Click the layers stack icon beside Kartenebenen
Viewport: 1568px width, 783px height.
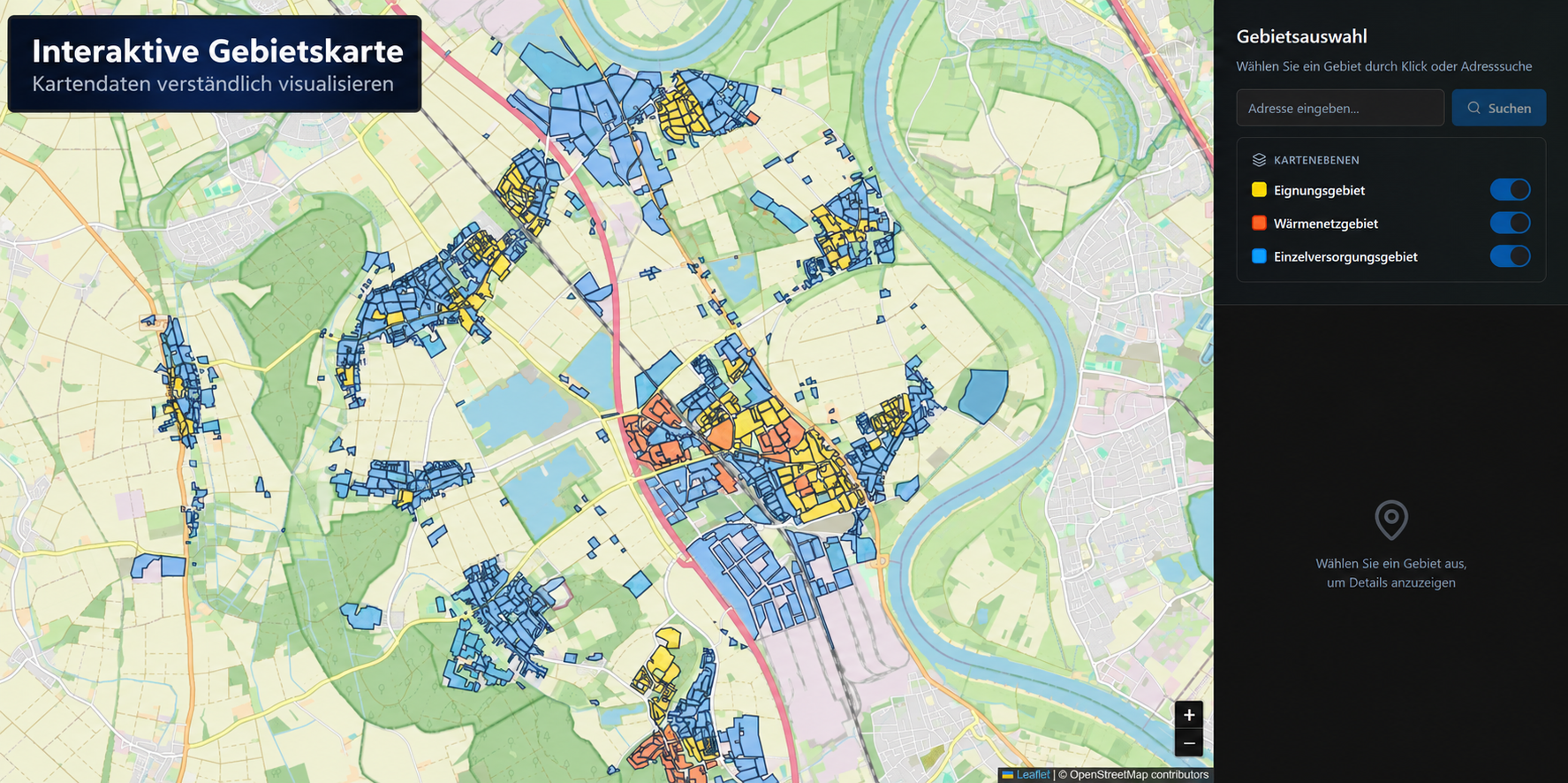(x=1260, y=160)
